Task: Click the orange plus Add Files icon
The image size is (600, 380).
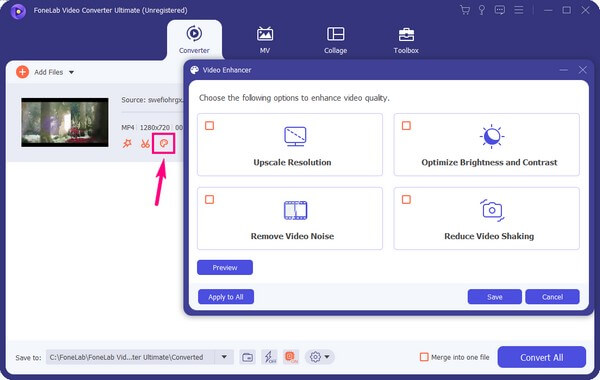Action: pyautogui.click(x=23, y=72)
